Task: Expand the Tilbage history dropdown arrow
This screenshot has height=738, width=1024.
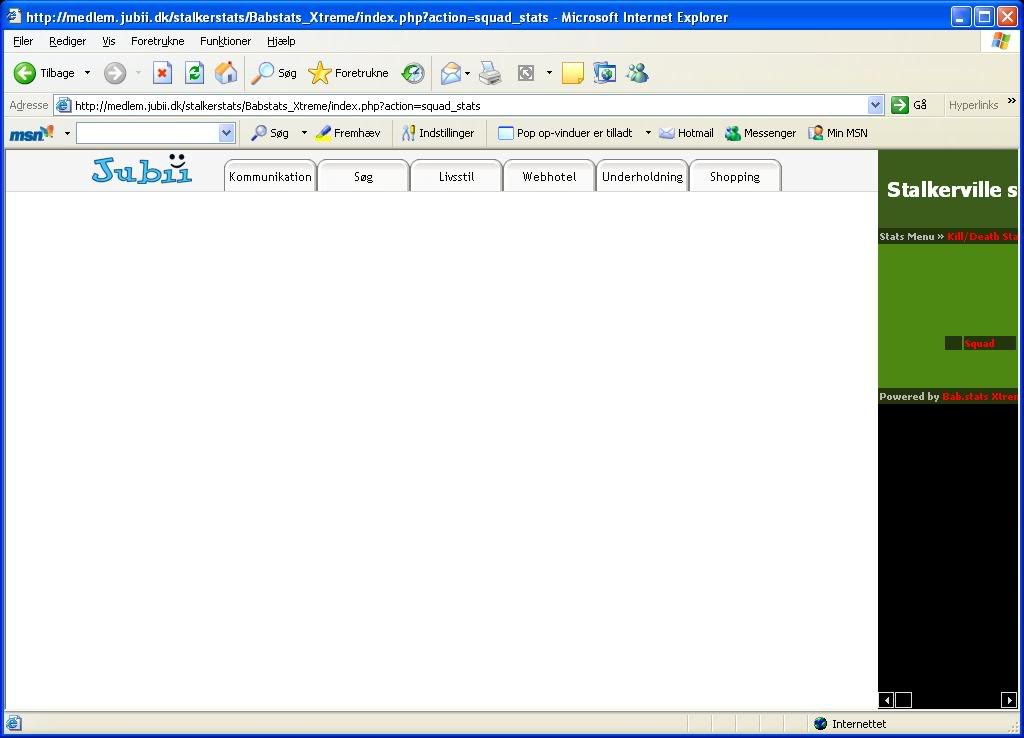Action: 87,73
